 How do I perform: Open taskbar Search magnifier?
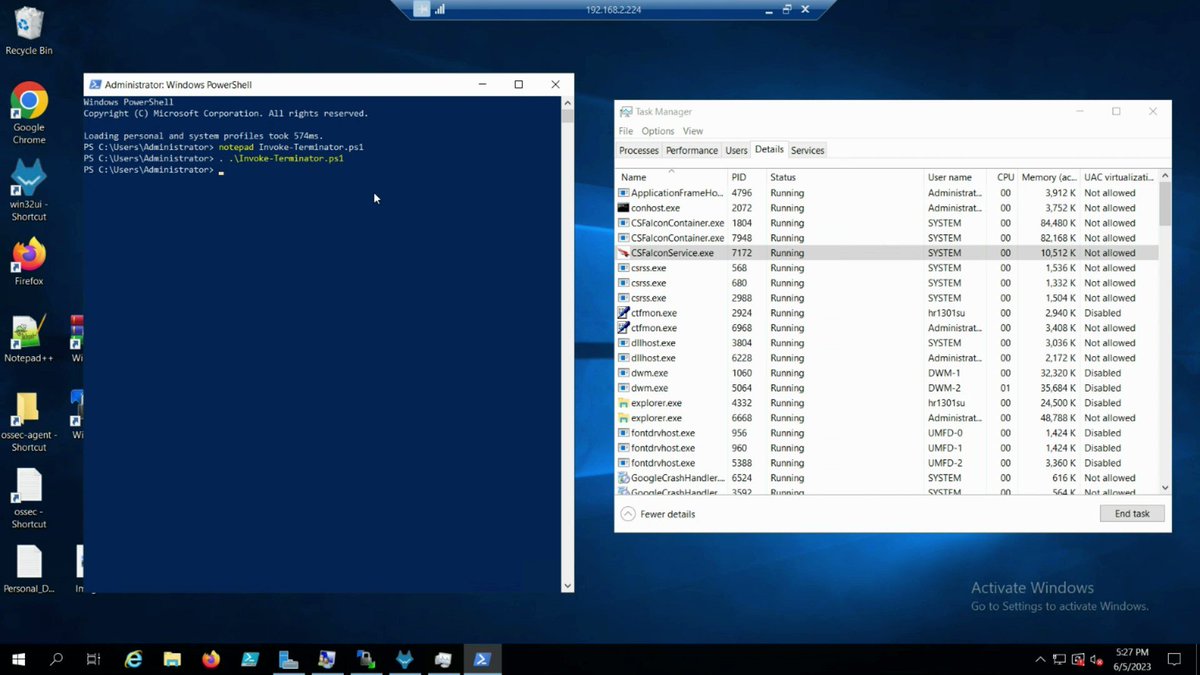point(56,659)
